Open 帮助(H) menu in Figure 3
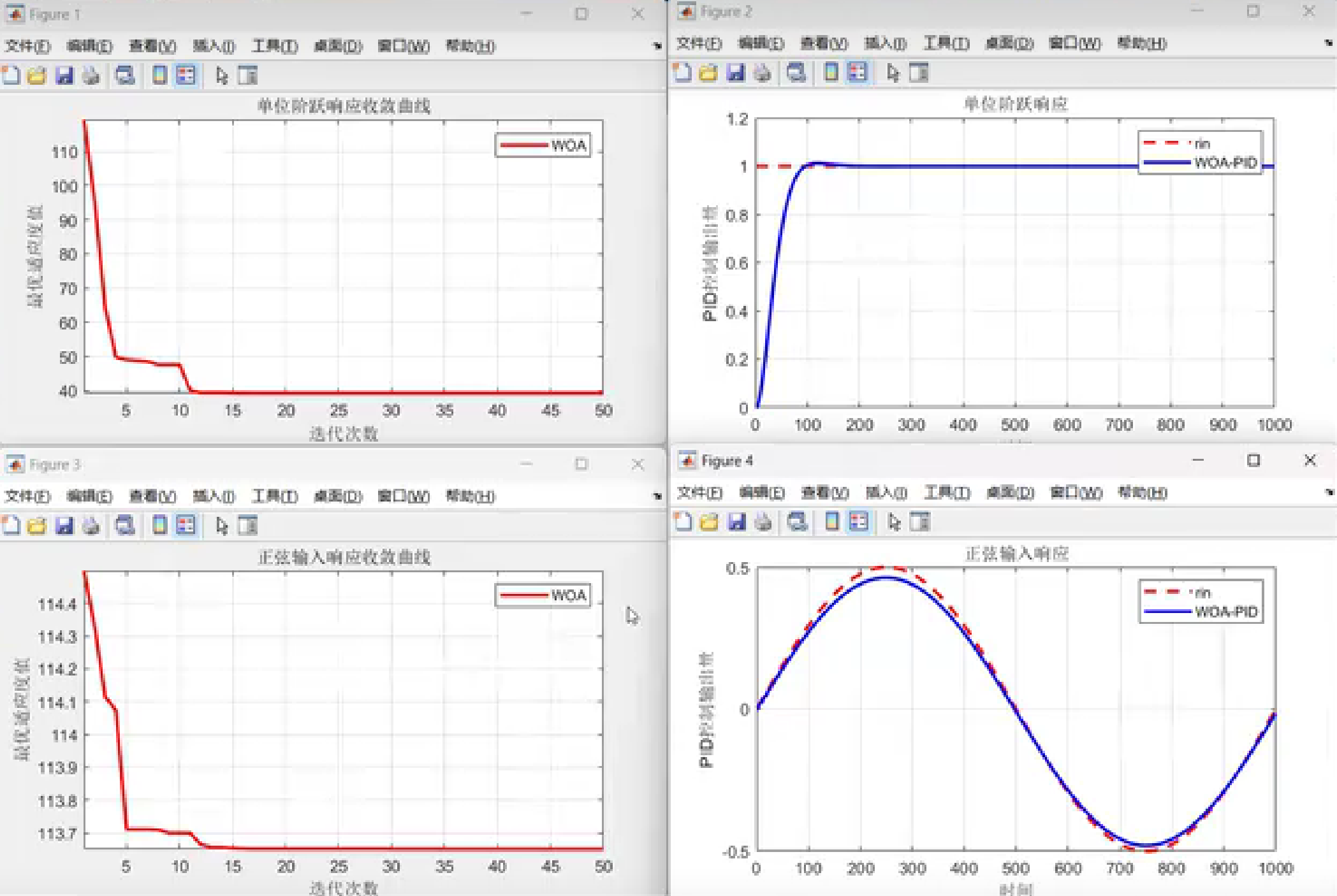This screenshot has height=896, width=1337. (470, 496)
